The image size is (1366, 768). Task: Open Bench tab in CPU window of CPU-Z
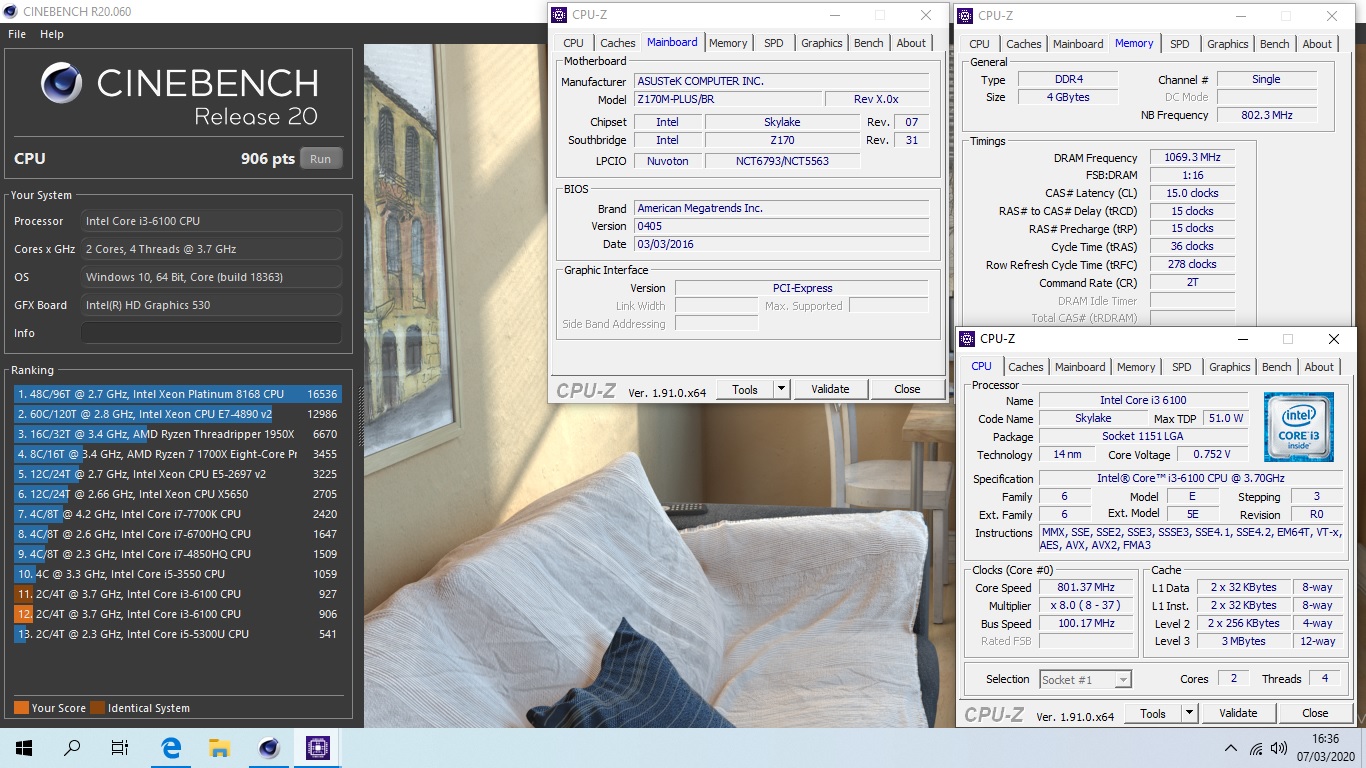point(1276,367)
